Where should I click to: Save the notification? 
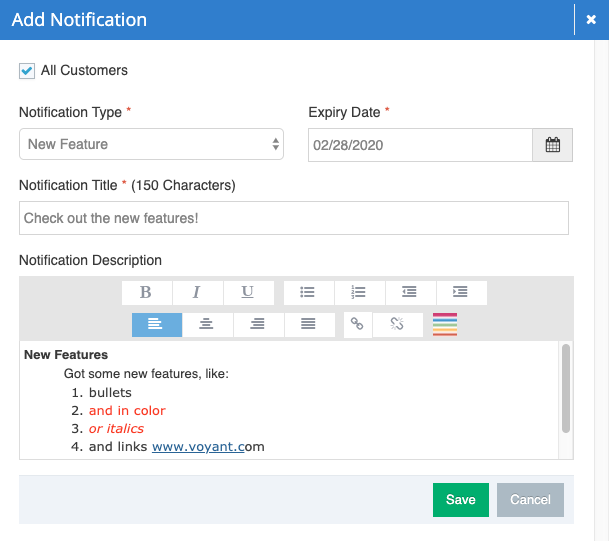tap(460, 500)
